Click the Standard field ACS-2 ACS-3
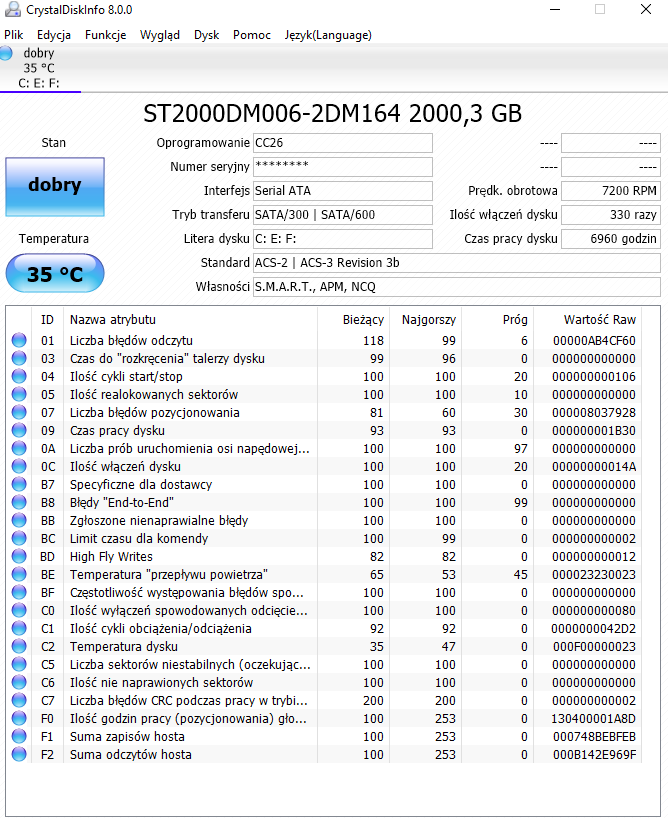Viewport: 668px width, 818px height. point(457,263)
